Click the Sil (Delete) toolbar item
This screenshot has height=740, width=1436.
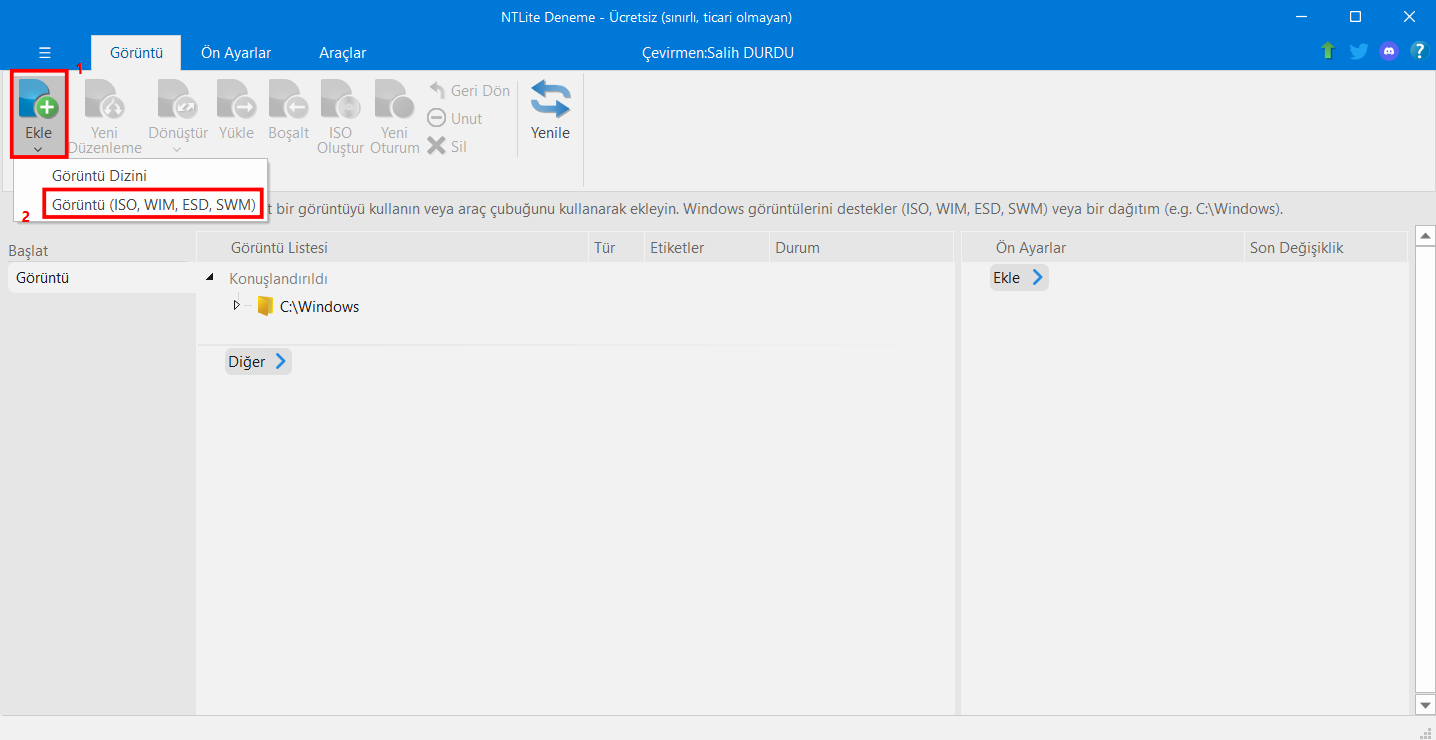click(447, 146)
